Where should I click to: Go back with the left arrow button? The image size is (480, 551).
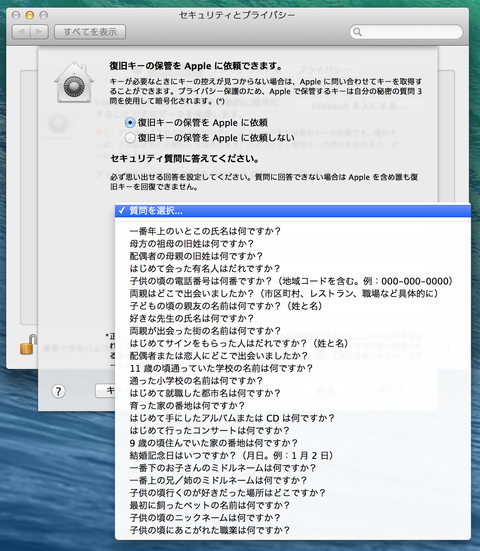tap(21, 32)
